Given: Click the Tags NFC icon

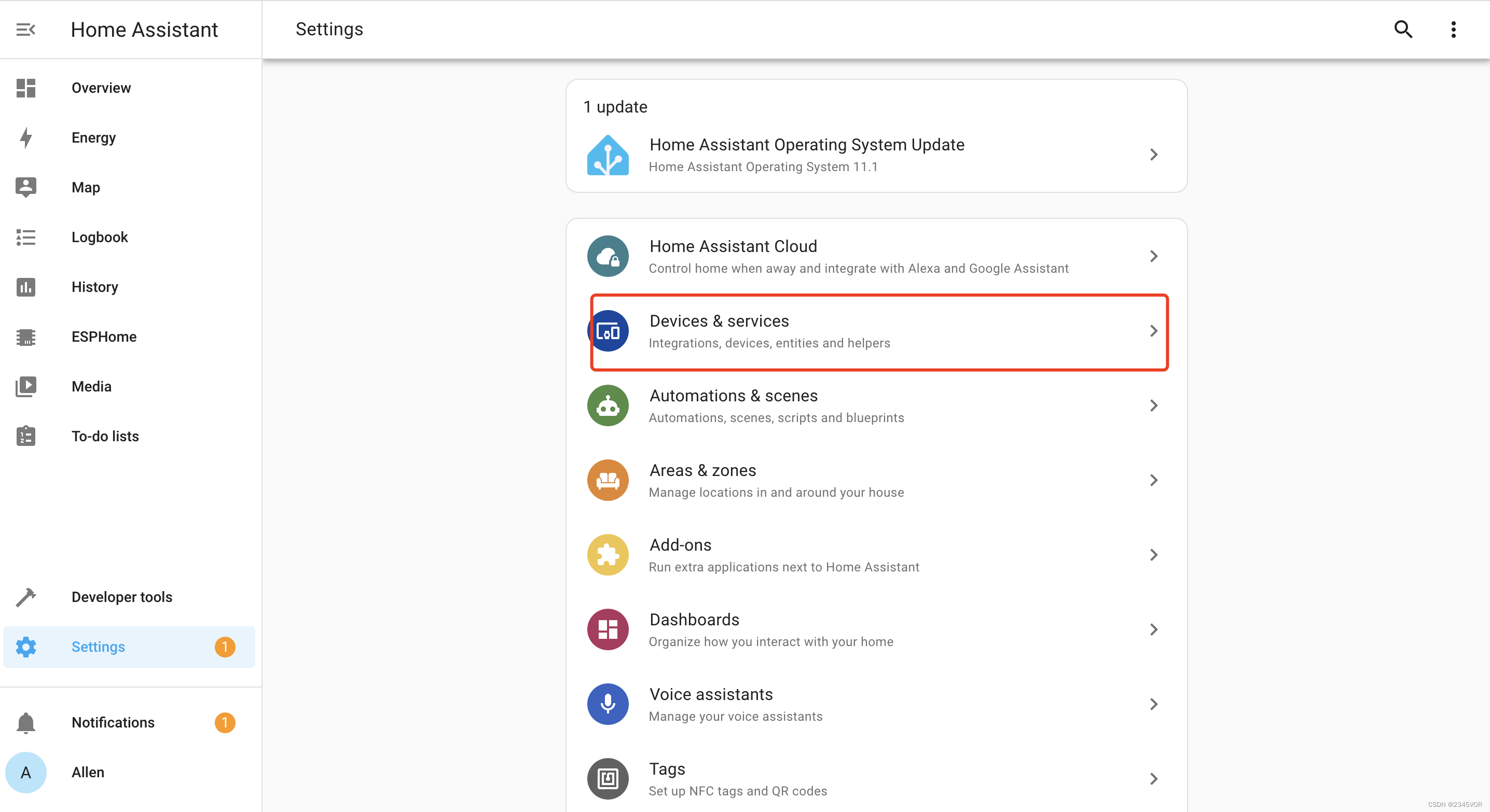Looking at the screenshot, I should (608, 778).
